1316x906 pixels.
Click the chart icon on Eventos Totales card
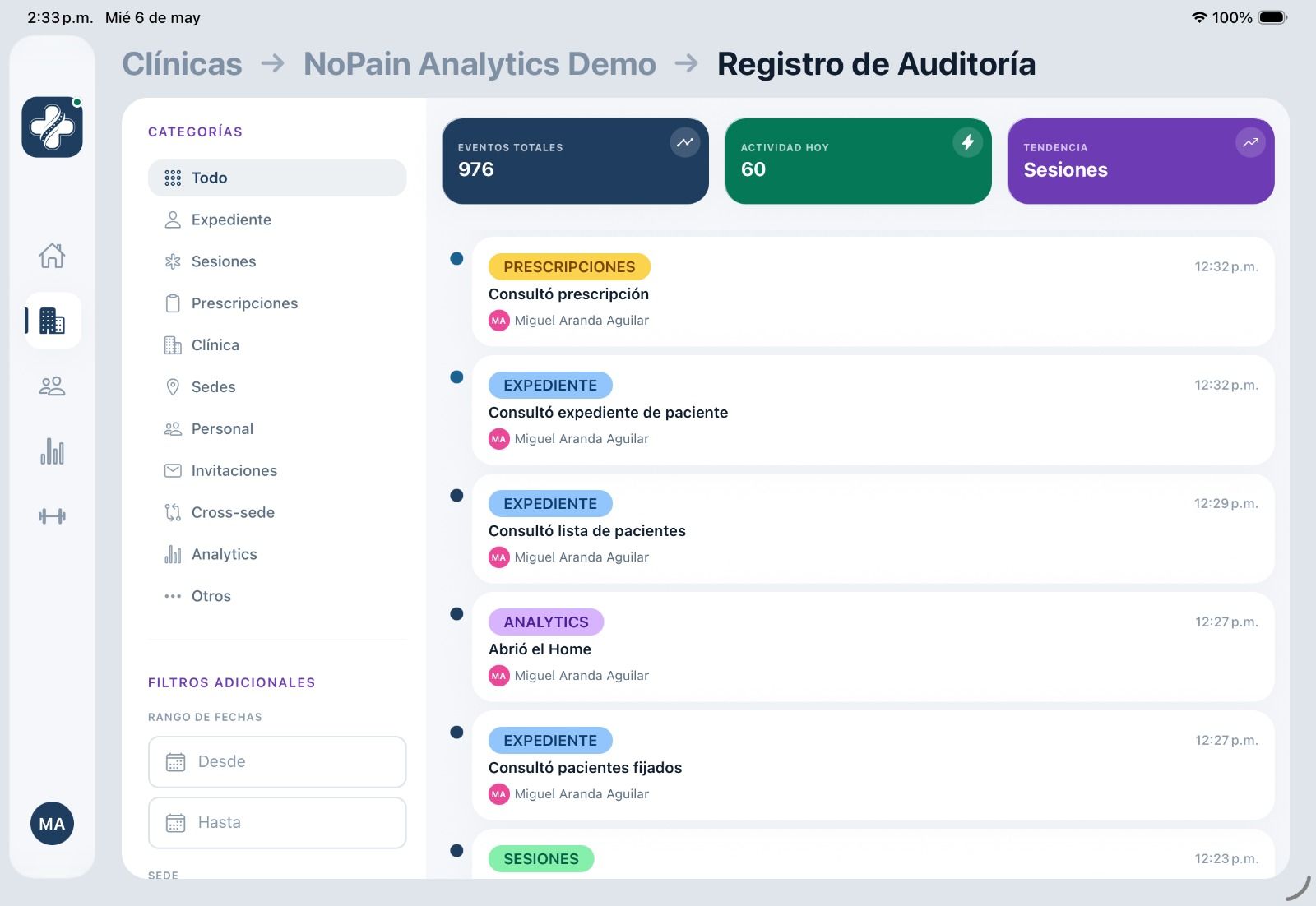click(x=685, y=142)
